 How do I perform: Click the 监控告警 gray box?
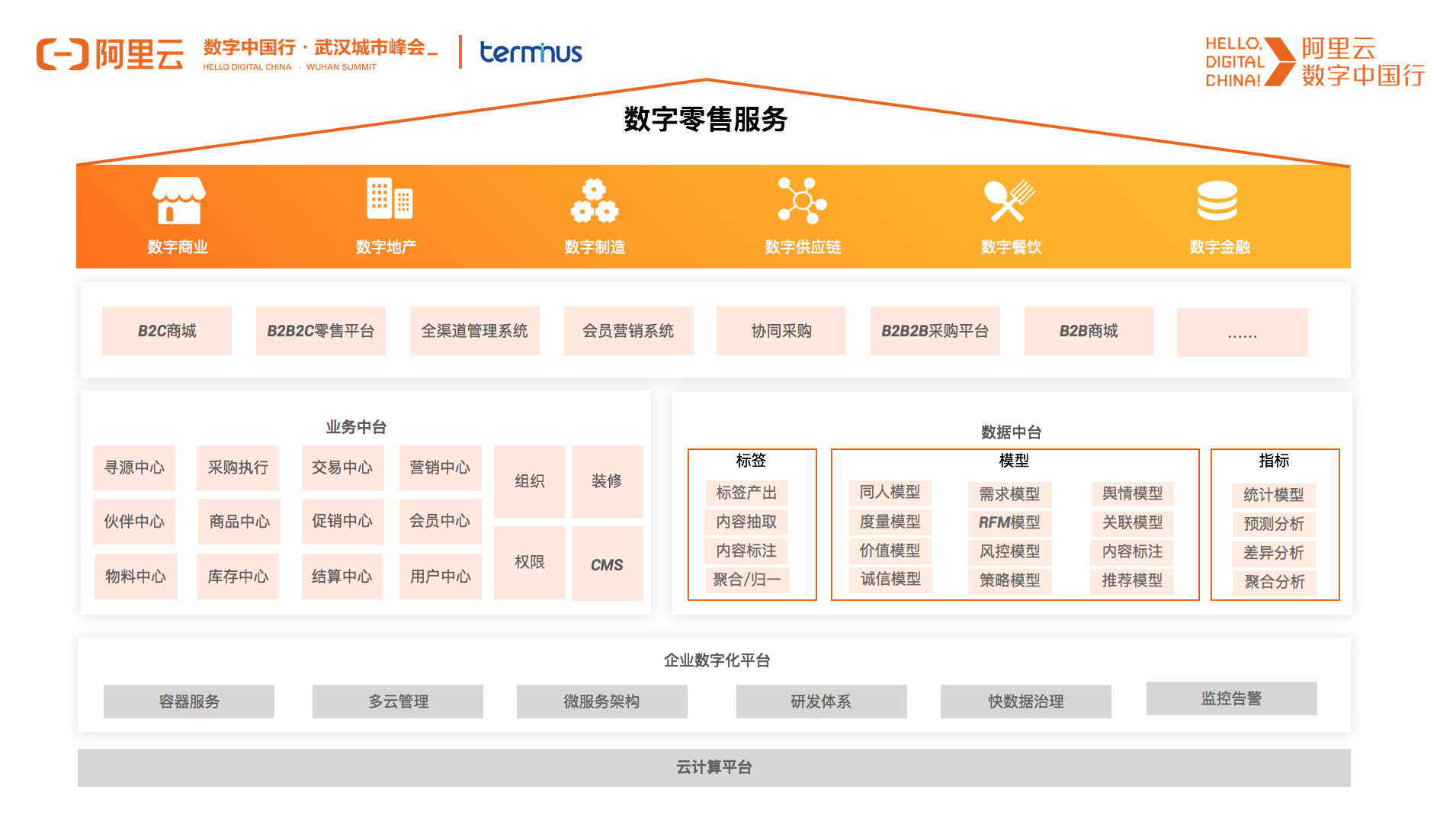(1232, 699)
